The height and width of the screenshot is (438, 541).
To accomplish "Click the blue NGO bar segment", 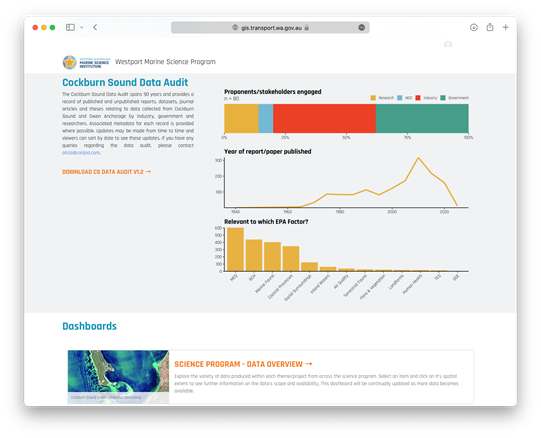I will (x=266, y=118).
